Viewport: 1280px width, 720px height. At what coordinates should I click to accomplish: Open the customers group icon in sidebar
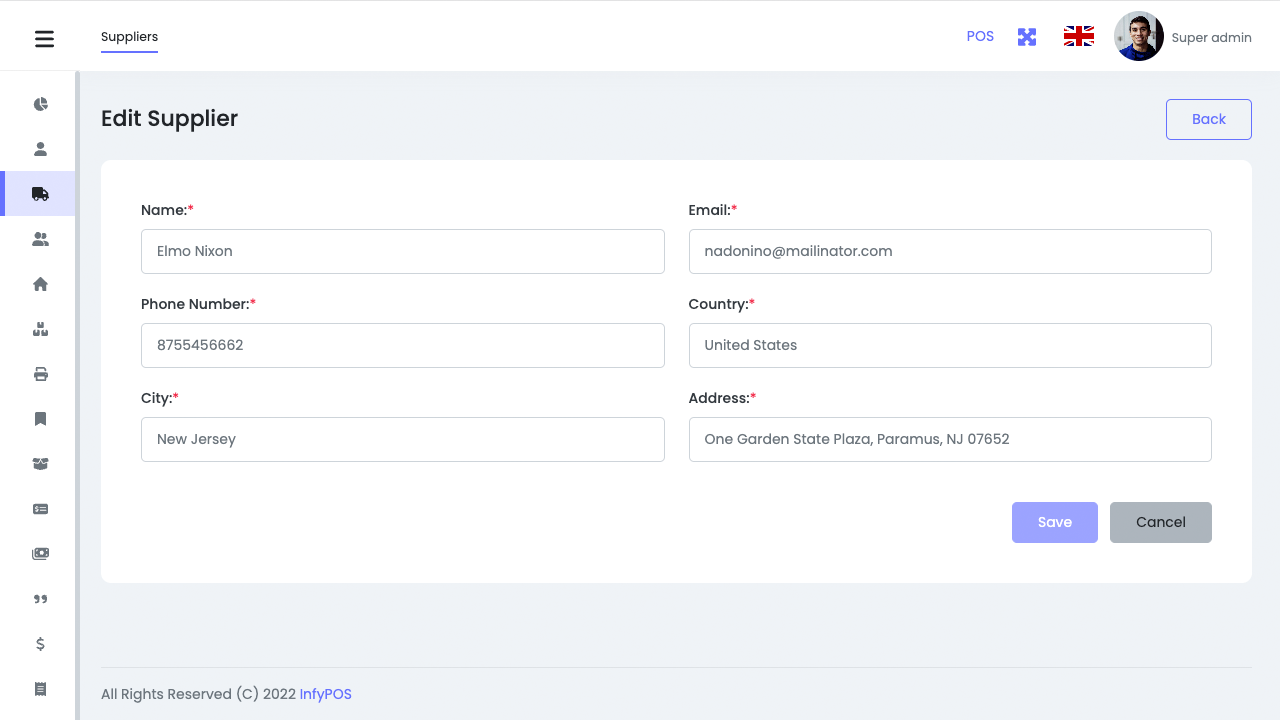[41, 239]
